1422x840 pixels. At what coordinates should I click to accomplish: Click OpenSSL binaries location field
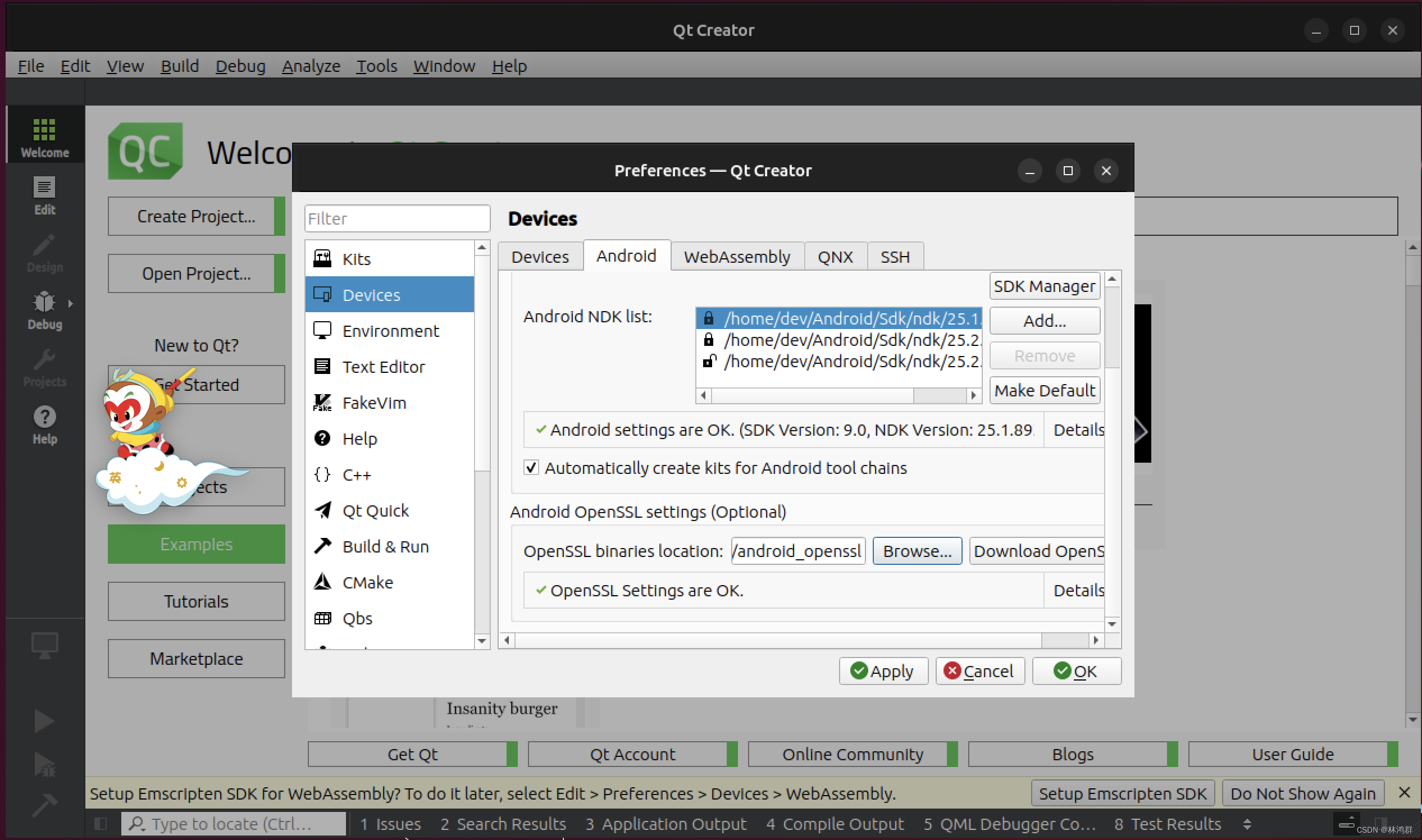[x=797, y=551]
